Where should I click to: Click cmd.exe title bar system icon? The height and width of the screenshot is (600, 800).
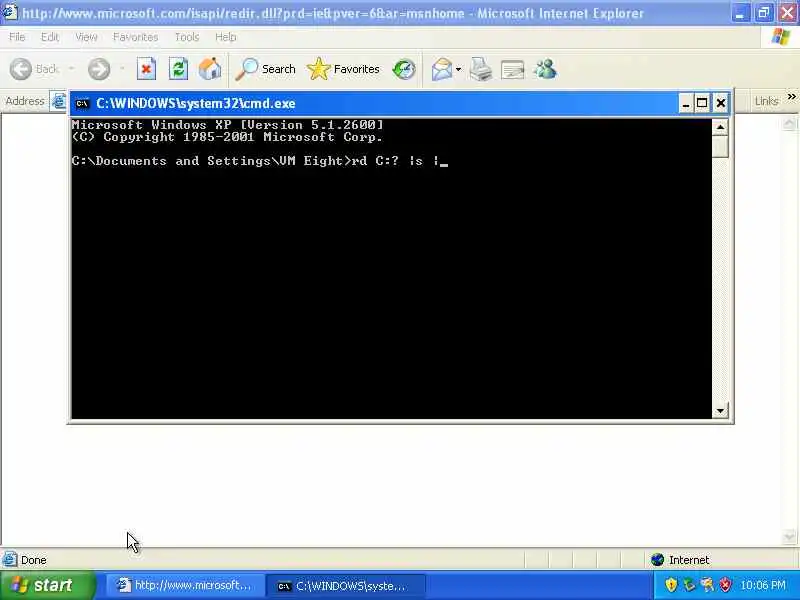coord(82,104)
